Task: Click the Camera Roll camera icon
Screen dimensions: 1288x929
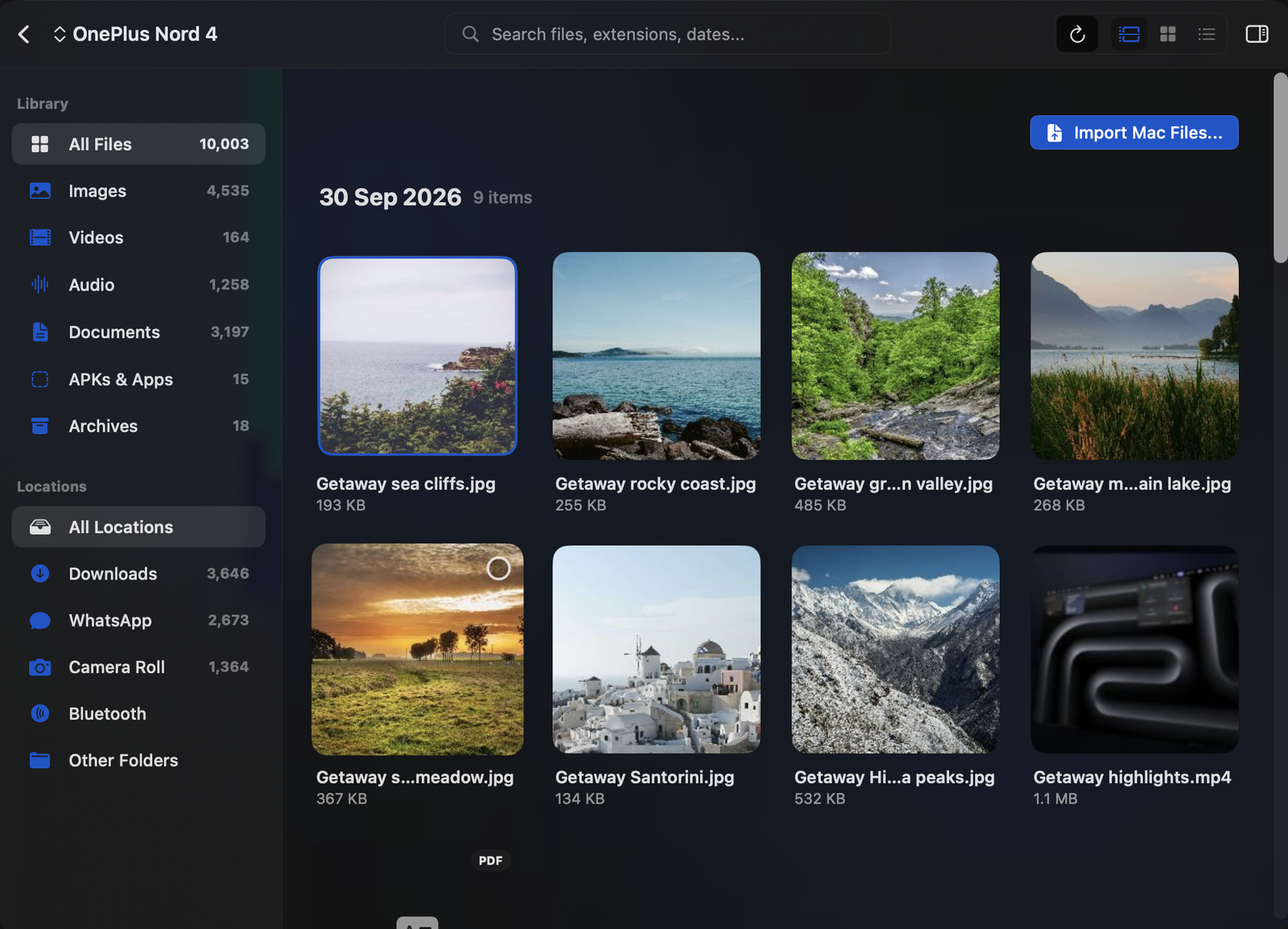Action: [39, 667]
